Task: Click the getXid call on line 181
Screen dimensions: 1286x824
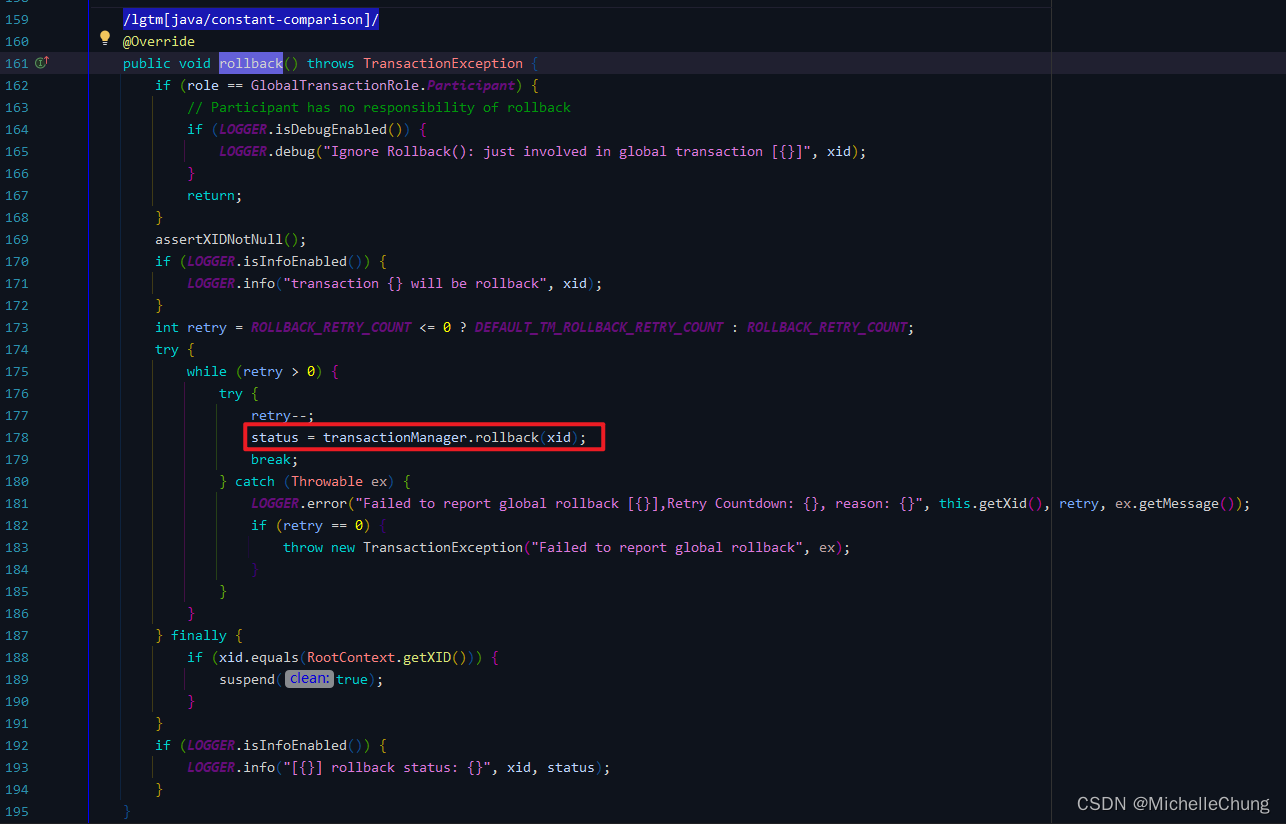Action: coord(1003,503)
